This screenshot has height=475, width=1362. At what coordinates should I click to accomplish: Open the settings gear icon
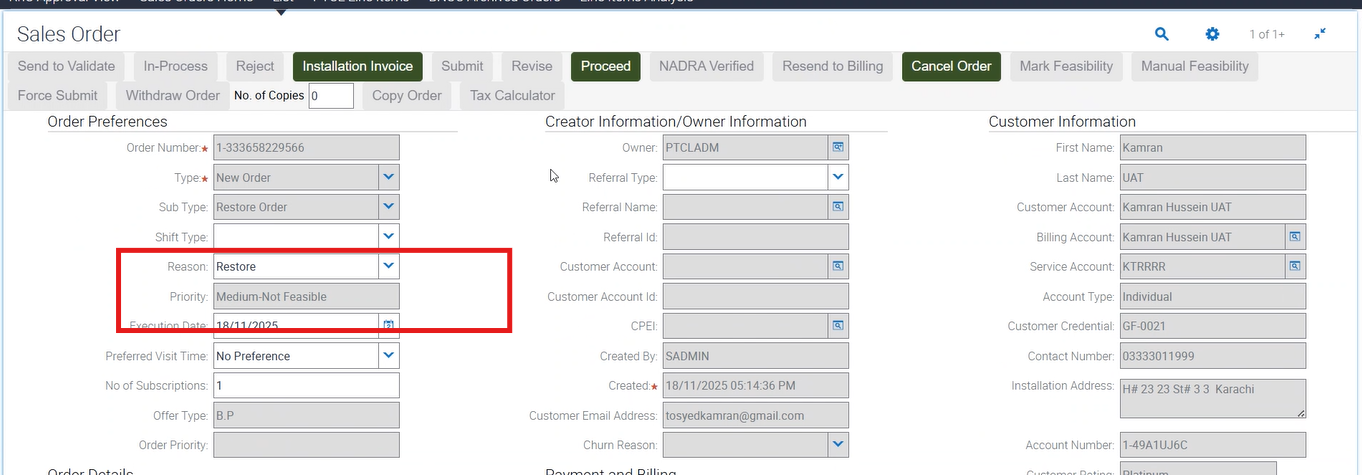pyautogui.click(x=1212, y=34)
